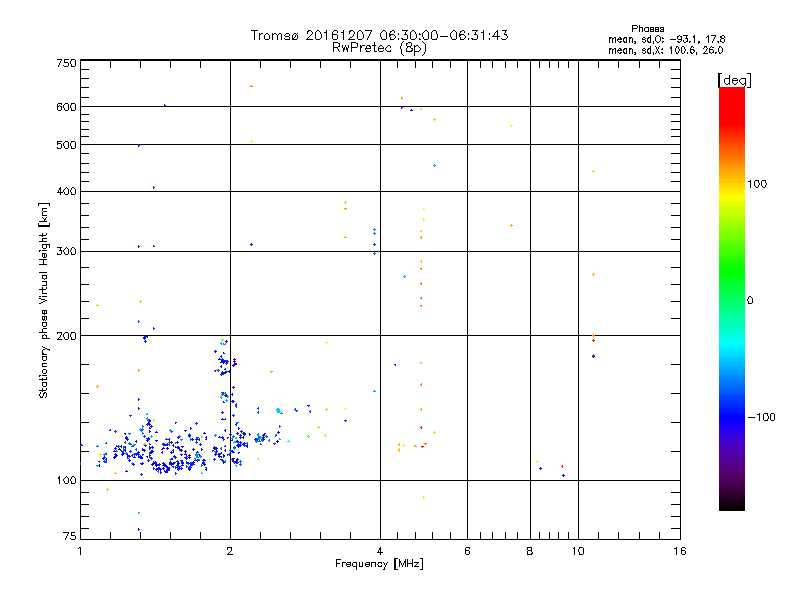The width and height of the screenshot is (800, 600).
Task: Click the x-axis tick label '8'
Action: click(530, 551)
